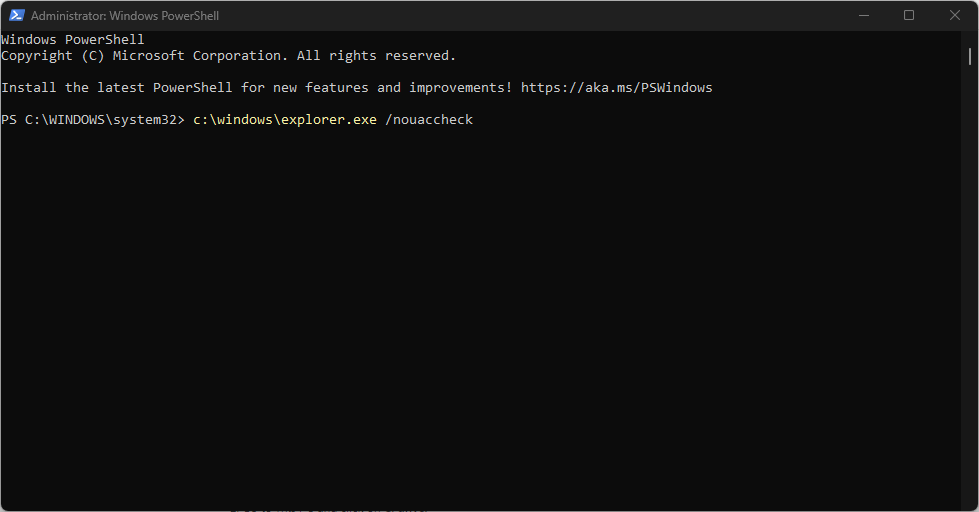Click the "Windows PowerShell" header line
Image resolution: width=979 pixels, height=512 pixels.
pos(73,40)
